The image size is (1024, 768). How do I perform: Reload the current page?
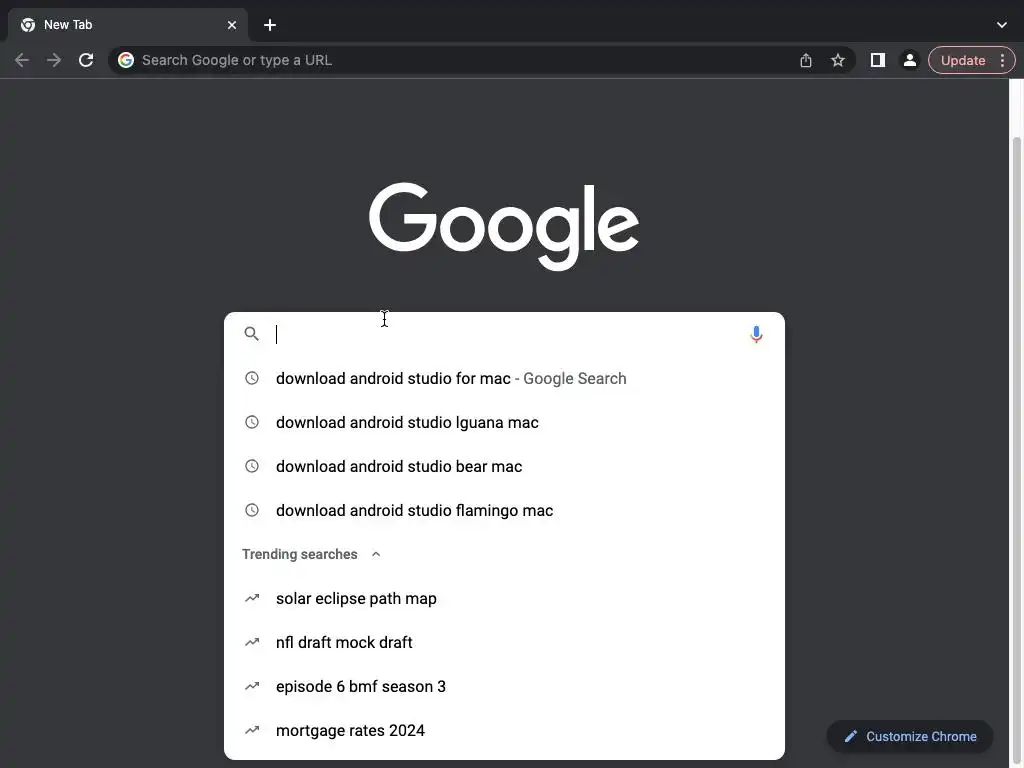86,60
